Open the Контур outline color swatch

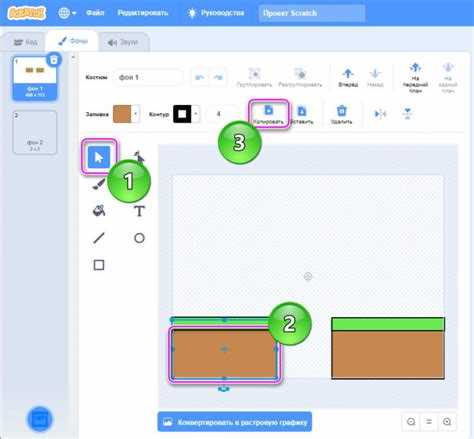tap(186, 114)
